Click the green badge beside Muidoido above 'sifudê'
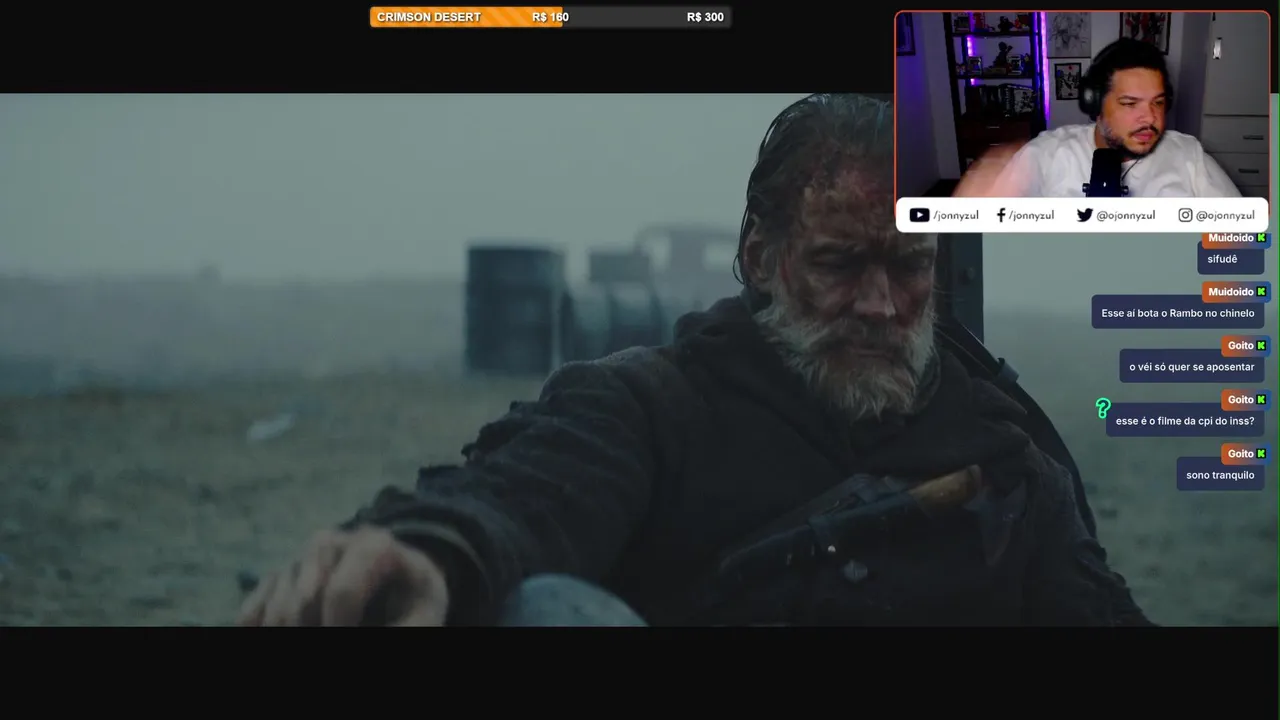1280x720 pixels. (1262, 238)
